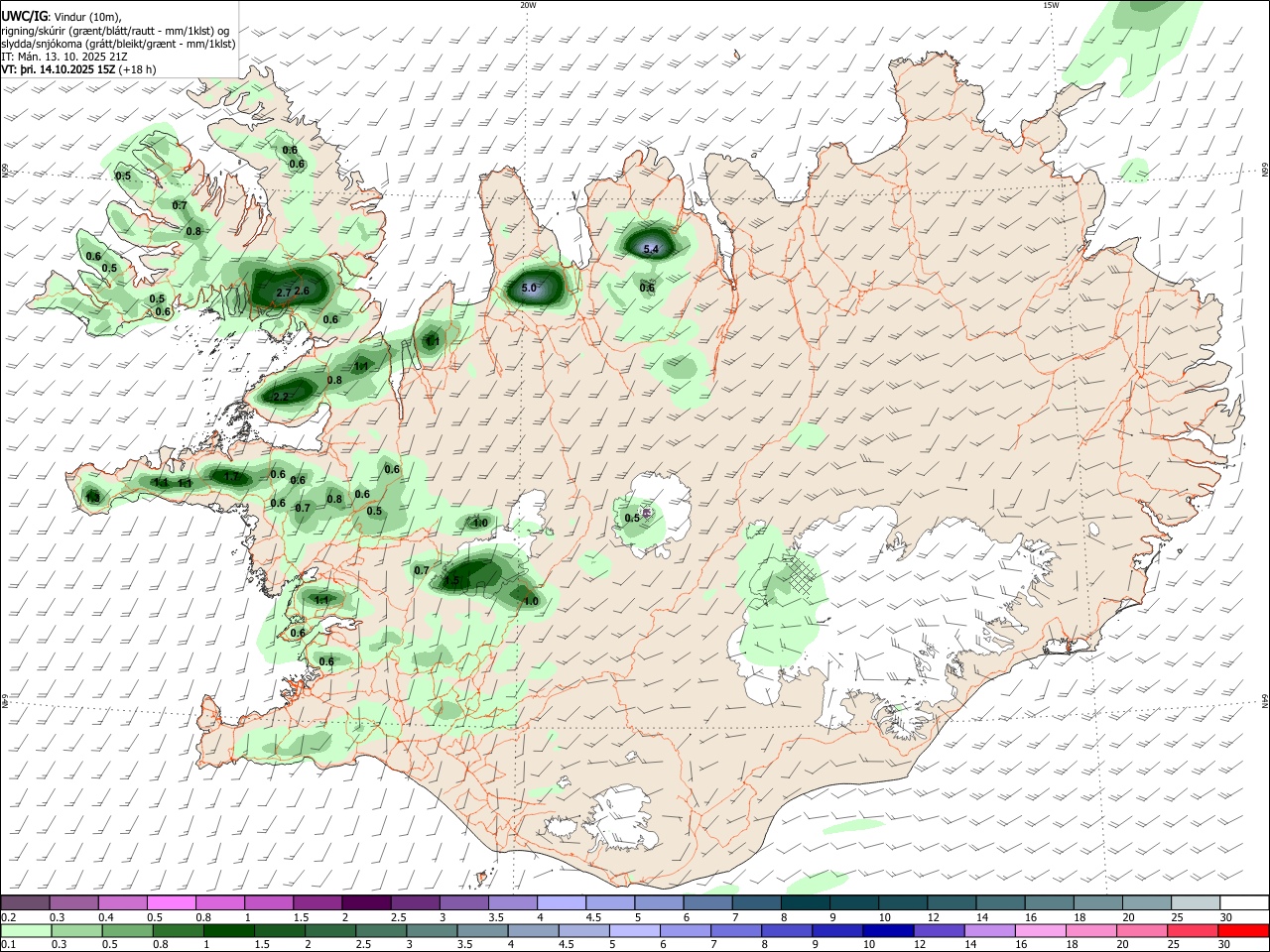Click the 'UWC/IG: Vindur (10m)' title line
The width and height of the screenshot is (1270, 952).
pos(62,17)
